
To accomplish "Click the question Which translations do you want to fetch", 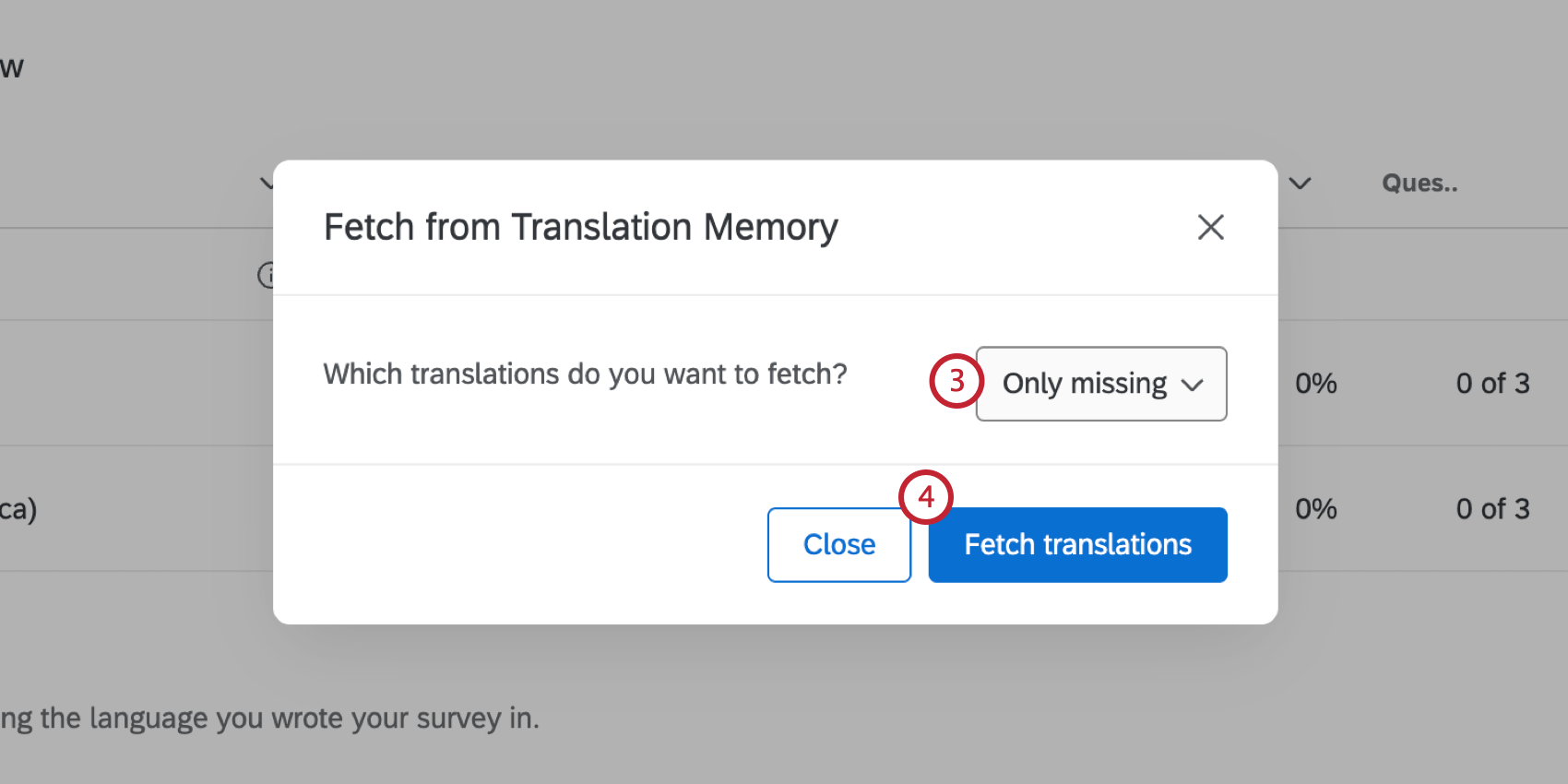I will point(585,374).
